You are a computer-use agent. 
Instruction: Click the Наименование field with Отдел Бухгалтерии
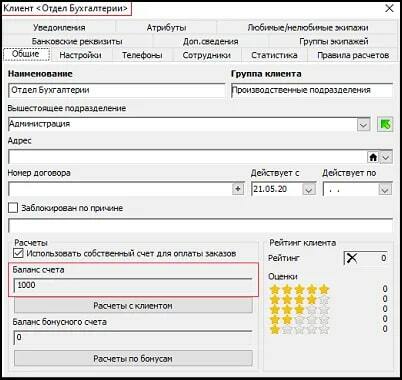coord(116,90)
